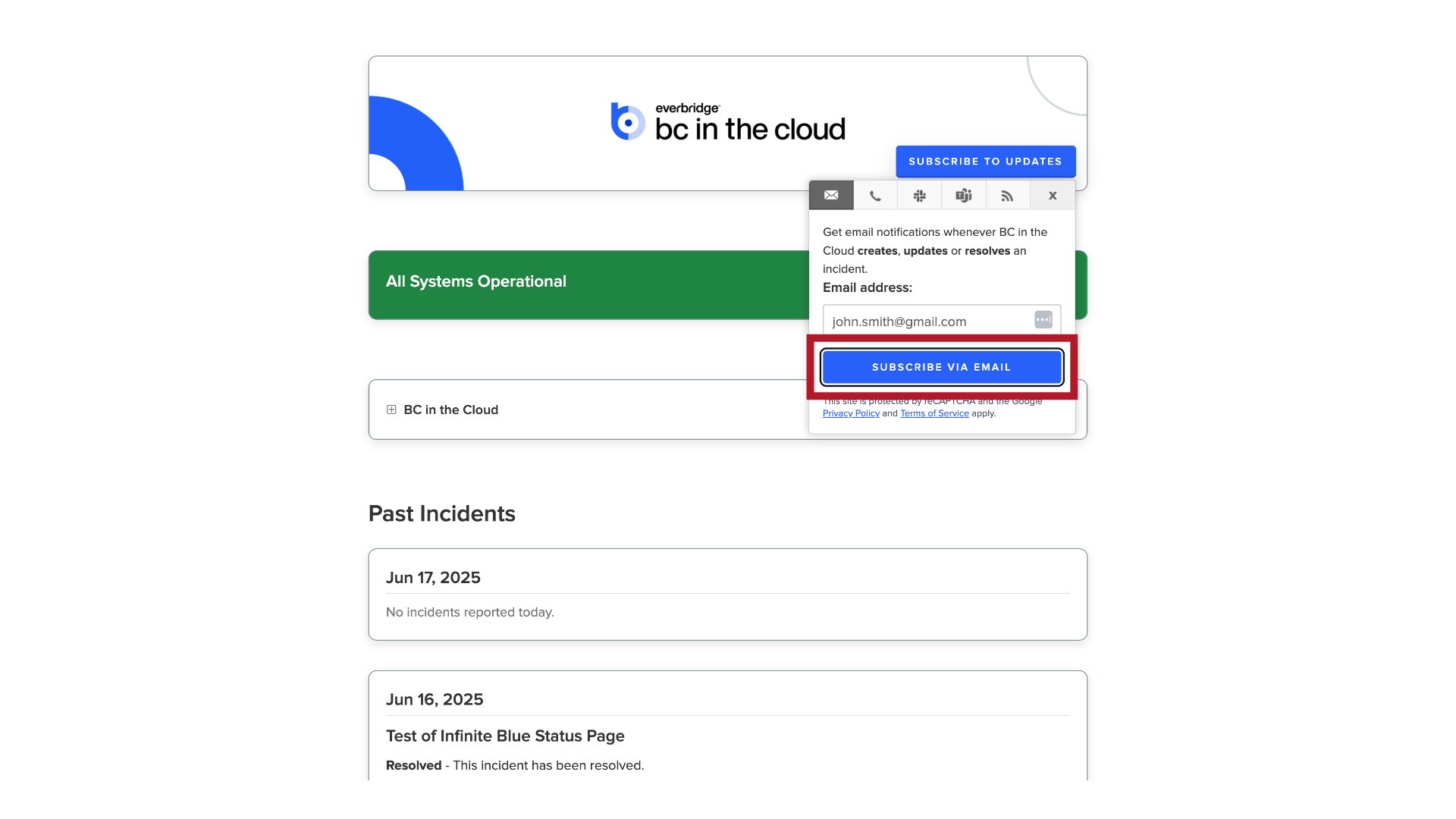This screenshot has width=1456, height=819.
Task: Close the subscribe popup with the X
Action: (x=1053, y=196)
